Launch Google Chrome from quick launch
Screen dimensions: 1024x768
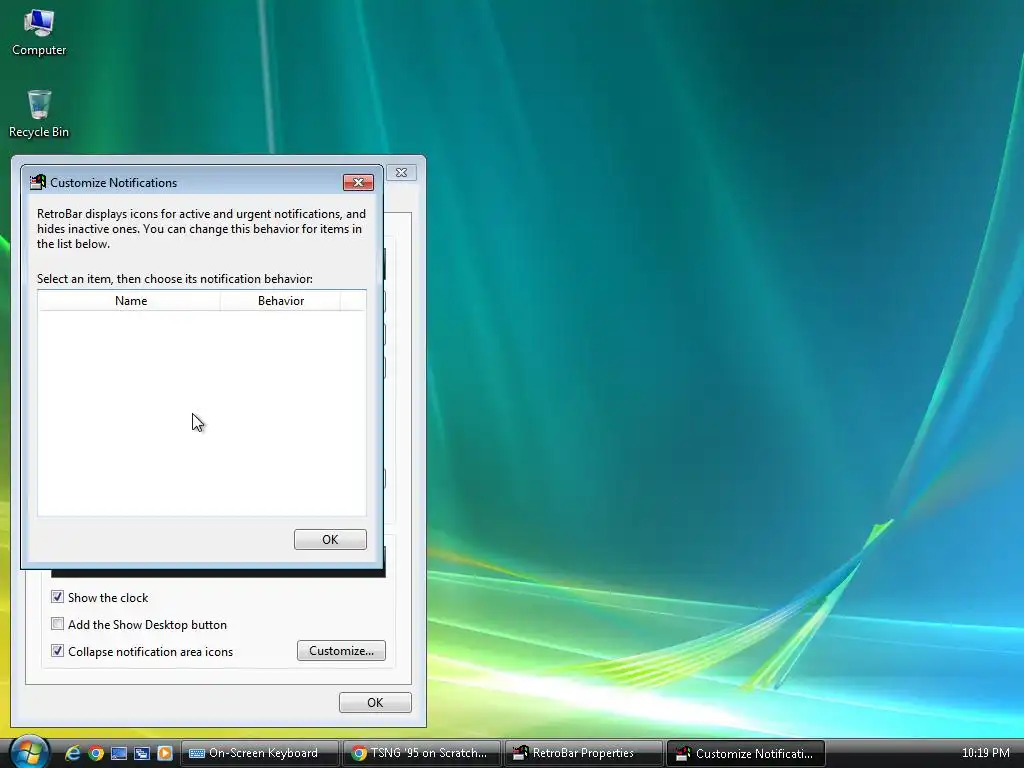(96, 753)
